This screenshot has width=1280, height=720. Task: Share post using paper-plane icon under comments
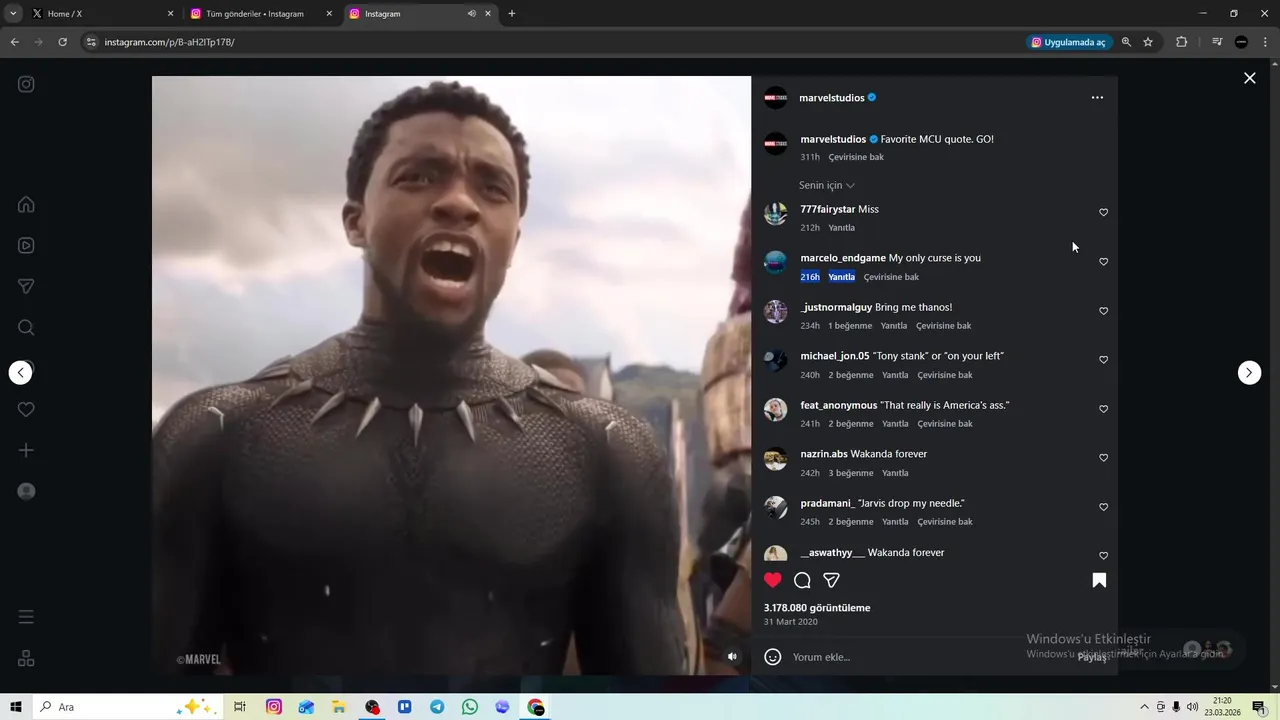(831, 580)
